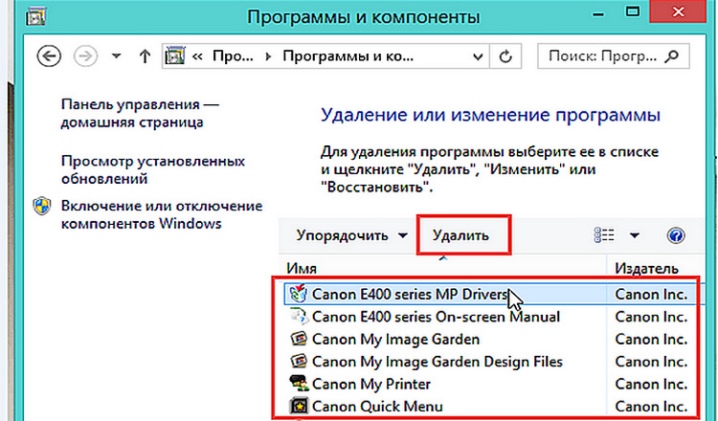This screenshot has width=718, height=421.
Task: Click the "Удалить" toolbar button
Action: [463, 235]
